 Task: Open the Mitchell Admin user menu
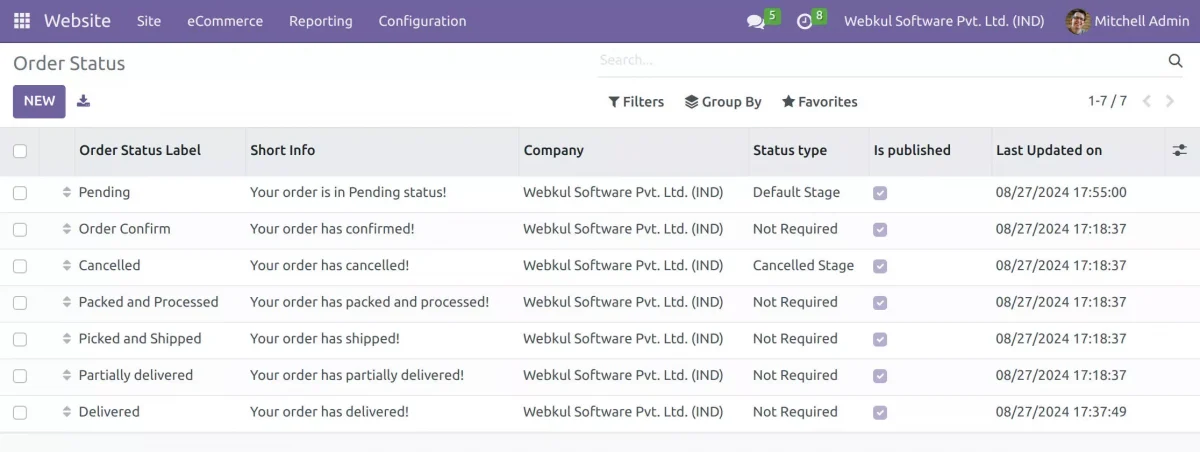(x=1126, y=21)
